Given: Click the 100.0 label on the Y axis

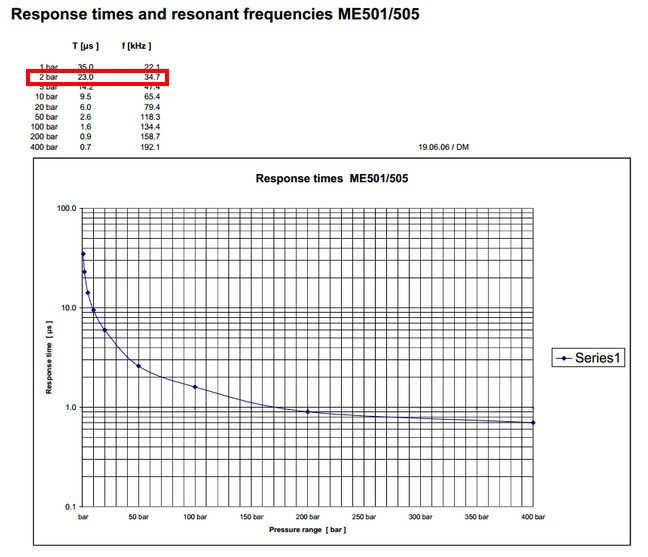Looking at the screenshot, I should [x=65, y=208].
